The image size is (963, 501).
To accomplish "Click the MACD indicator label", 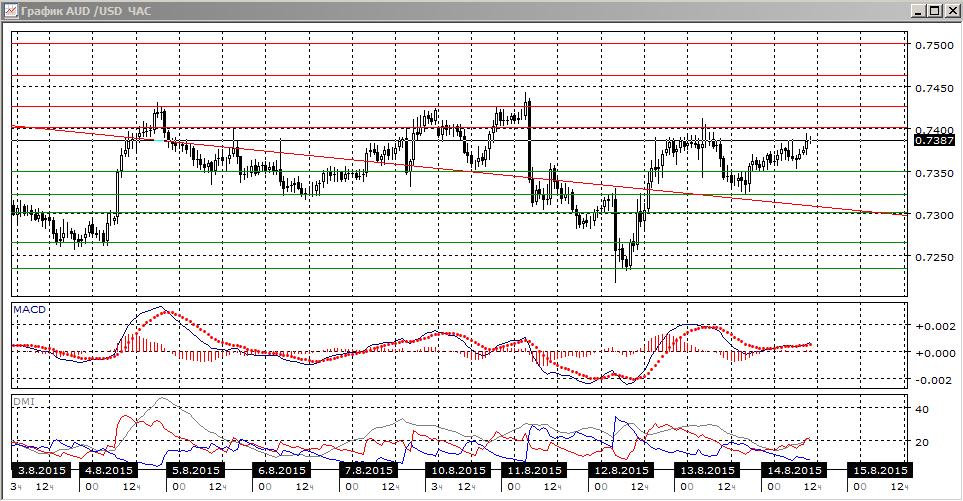I will point(29,309).
